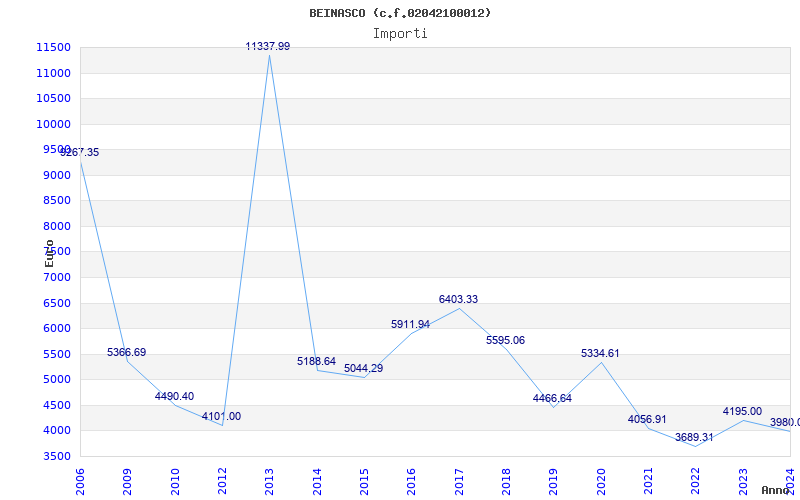Screen dimensions: 800x500
Task: Click the y-axis value 10500
Action: point(53,98)
